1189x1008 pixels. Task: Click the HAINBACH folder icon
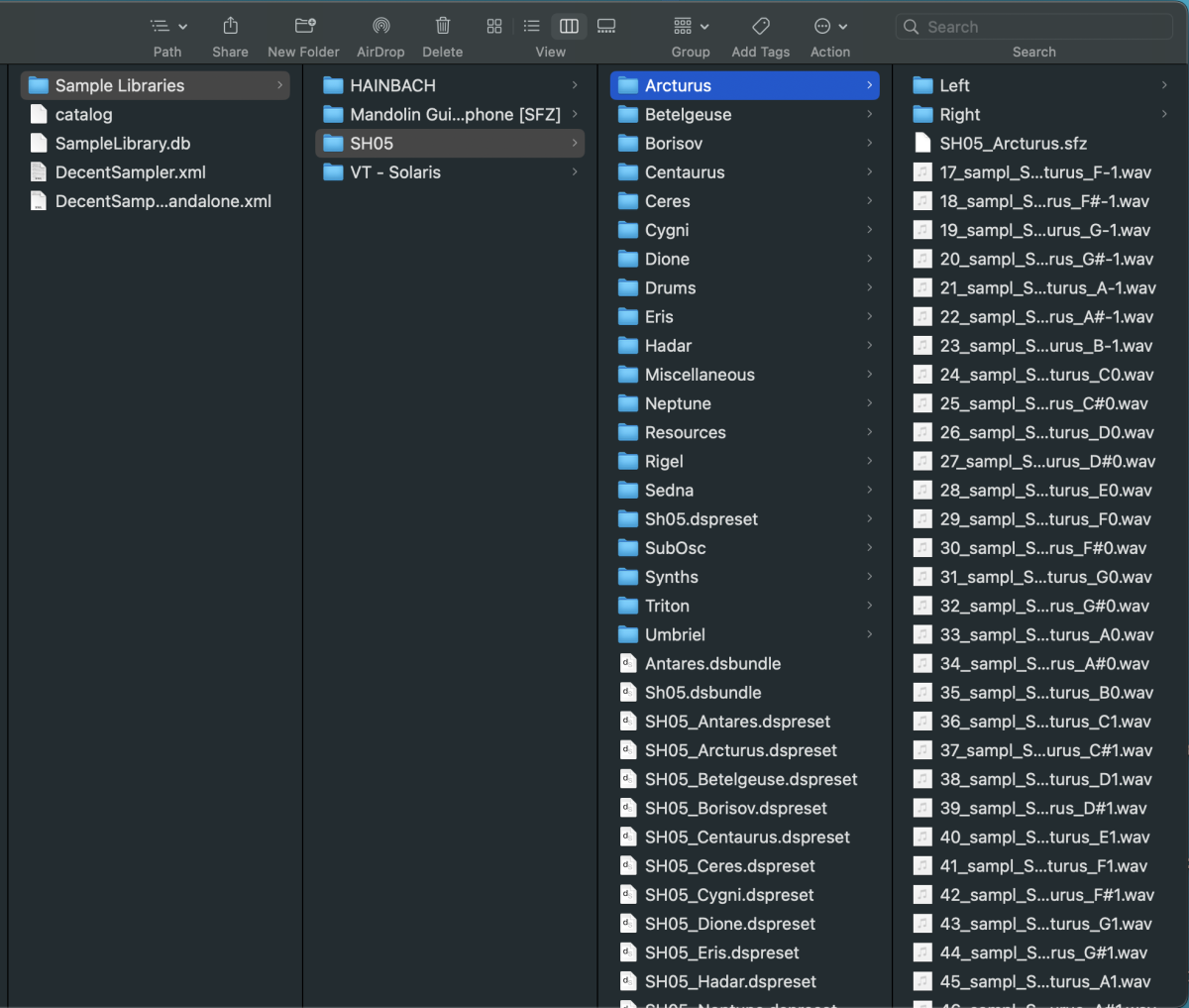click(x=334, y=85)
